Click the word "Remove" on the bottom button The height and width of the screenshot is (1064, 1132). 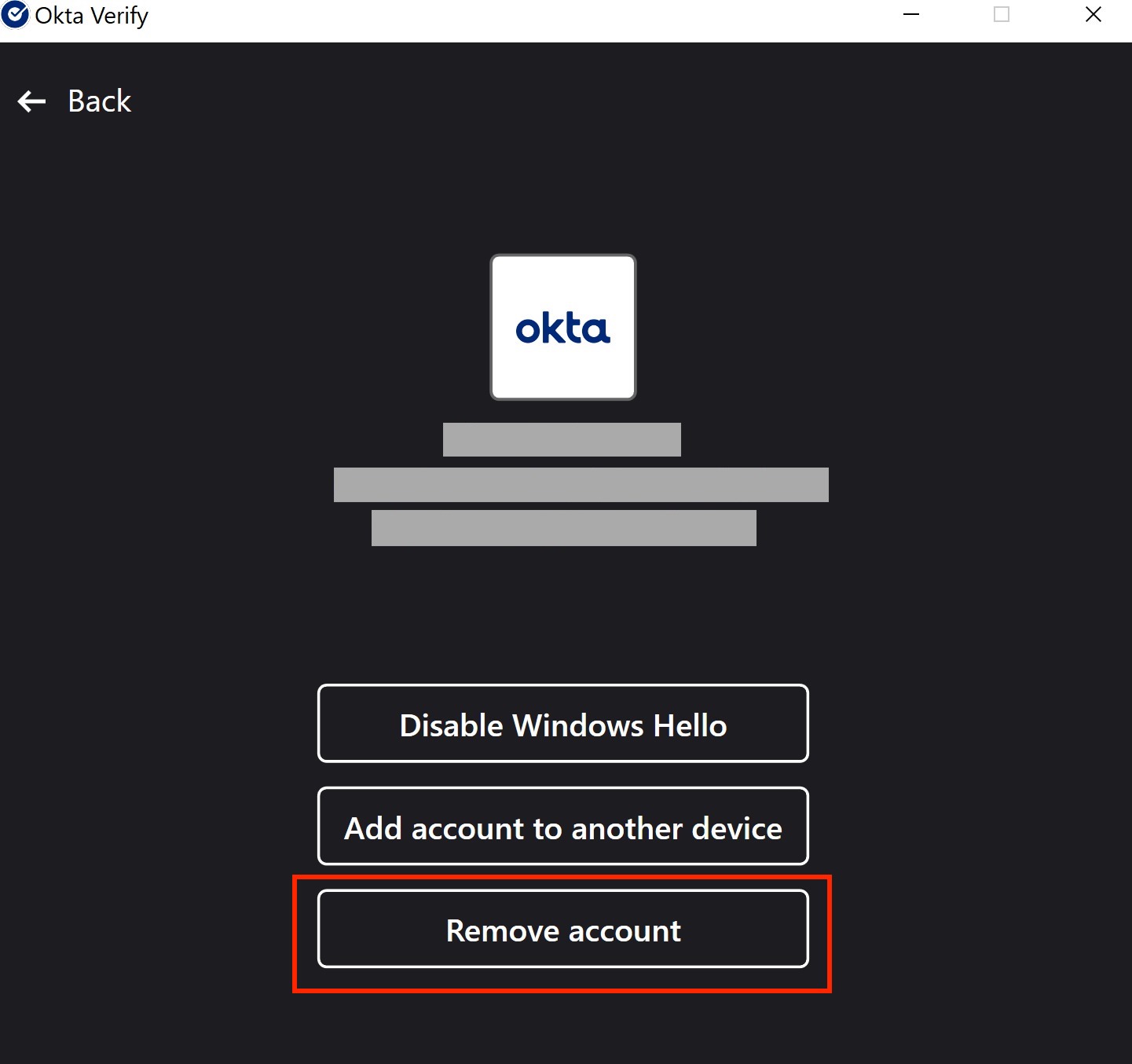pyautogui.click(x=503, y=931)
